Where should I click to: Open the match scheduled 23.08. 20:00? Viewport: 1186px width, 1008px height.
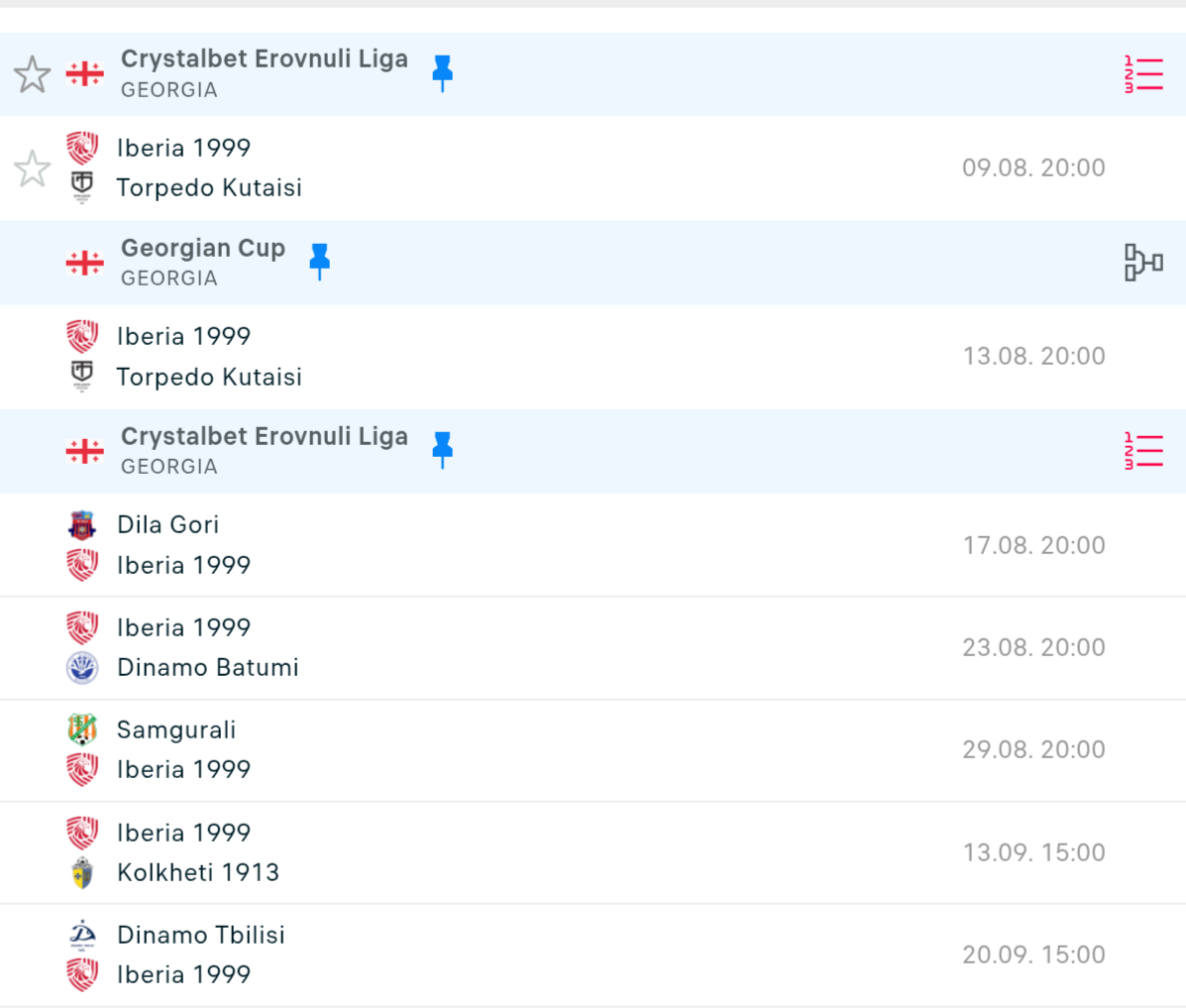(1033, 648)
